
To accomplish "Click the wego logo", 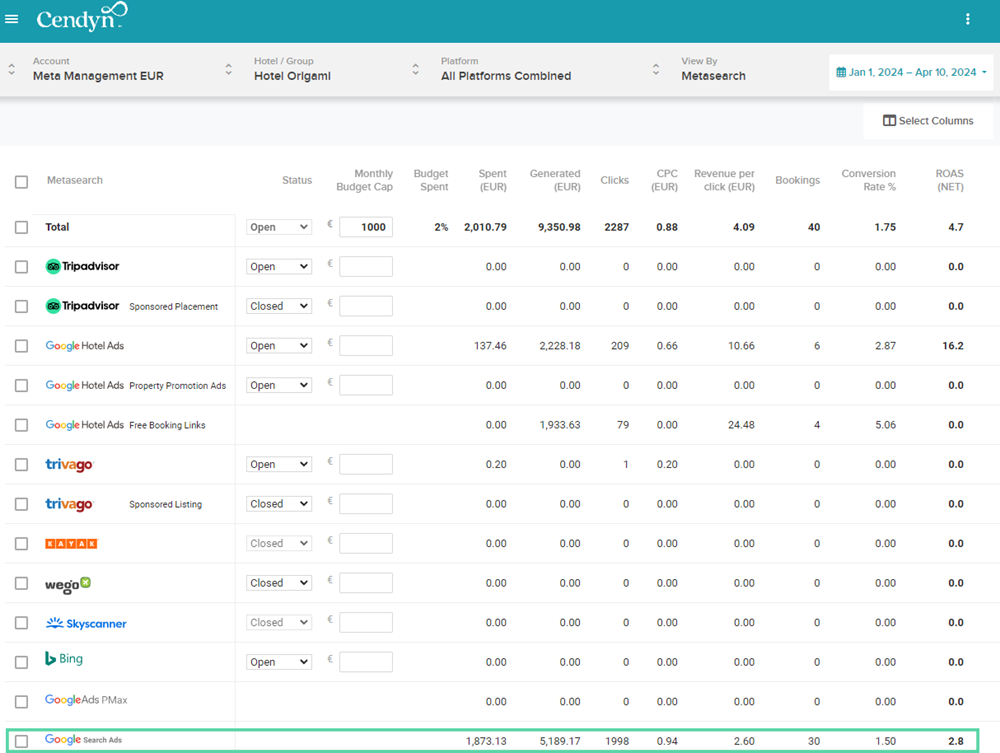I will (x=68, y=585).
